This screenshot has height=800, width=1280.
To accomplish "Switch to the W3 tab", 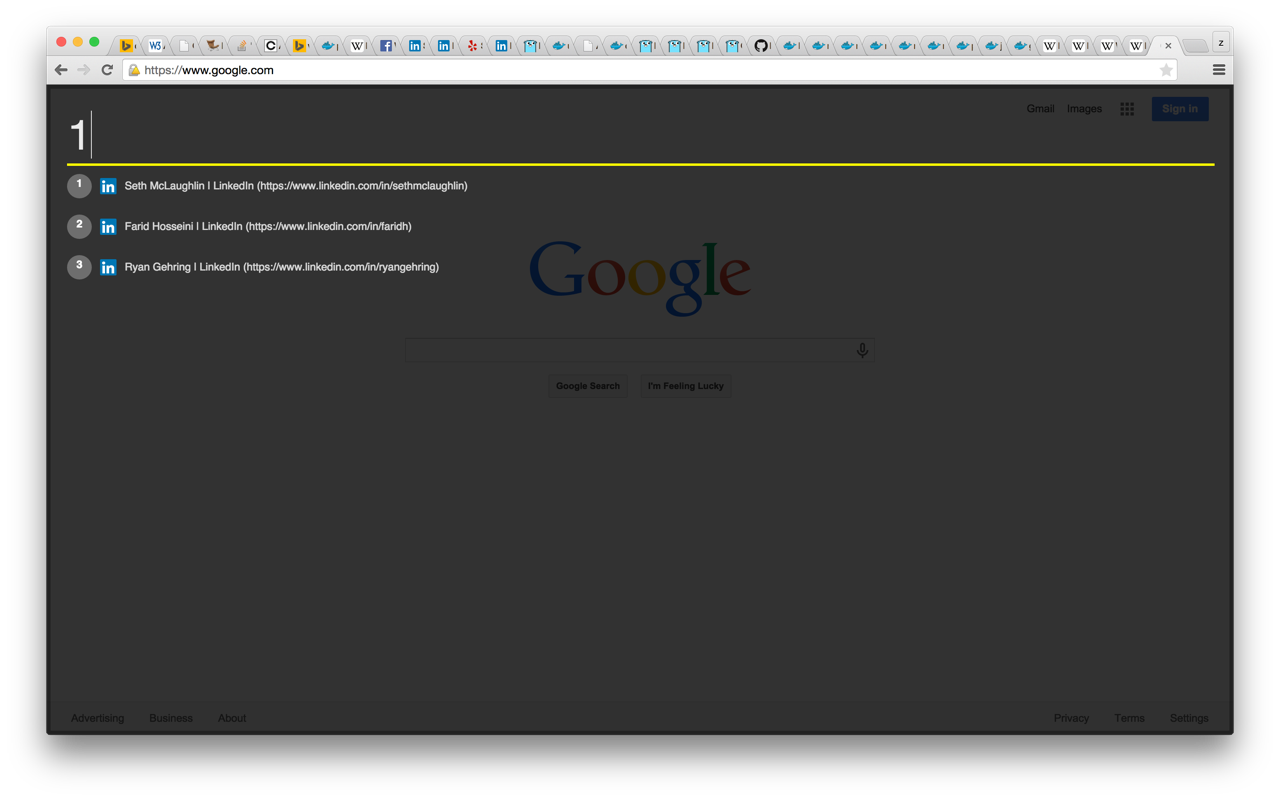I will click(x=156, y=45).
